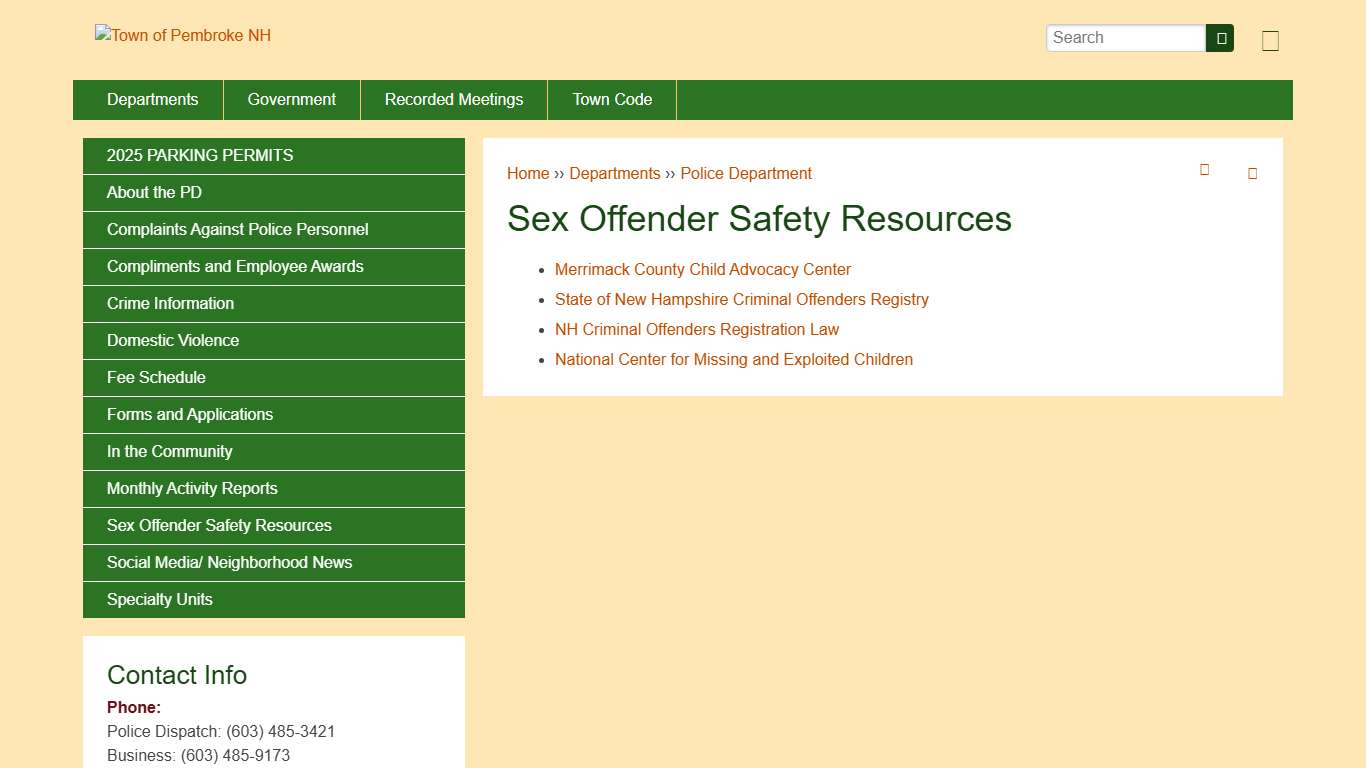The height and width of the screenshot is (768, 1366).
Task: Click the green search submit icon
Action: pyautogui.click(x=1219, y=37)
